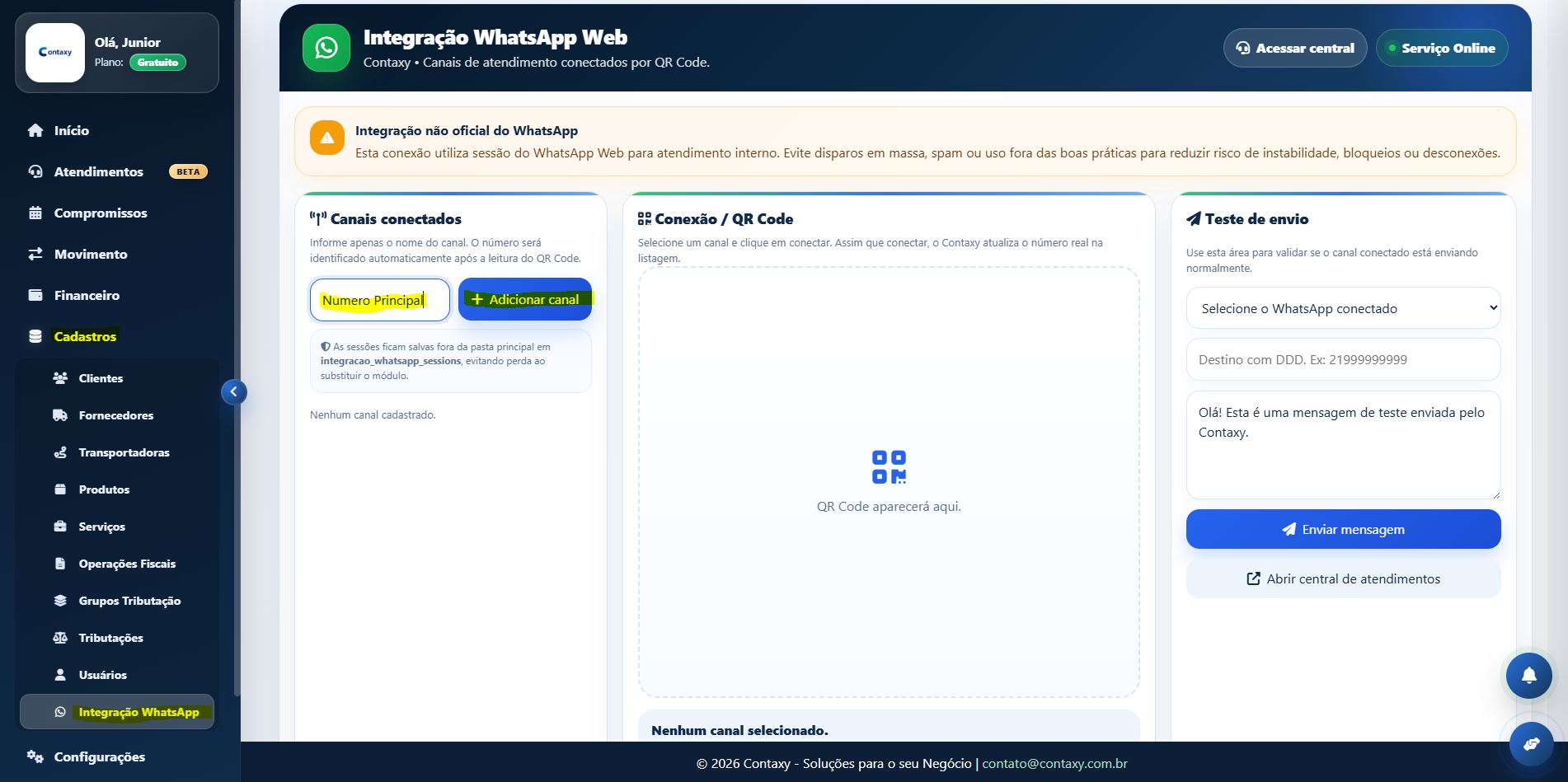Open Configurações menu item
The width and height of the screenshot is (1568, 782).
tap(115, 756)
